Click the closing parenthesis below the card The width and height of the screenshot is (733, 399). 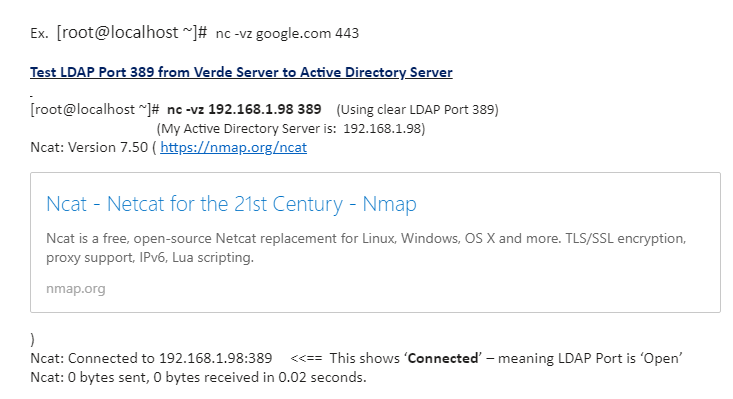(x=32, y=339)
